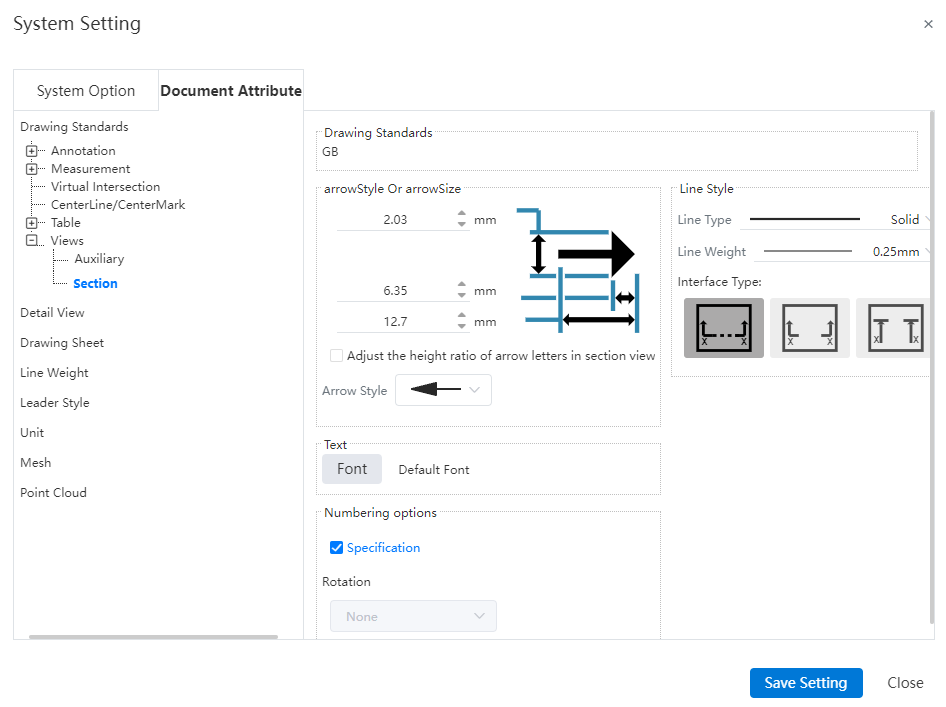Click the Font button
This screenshot has height=707, width=946.
coord(352,469)
